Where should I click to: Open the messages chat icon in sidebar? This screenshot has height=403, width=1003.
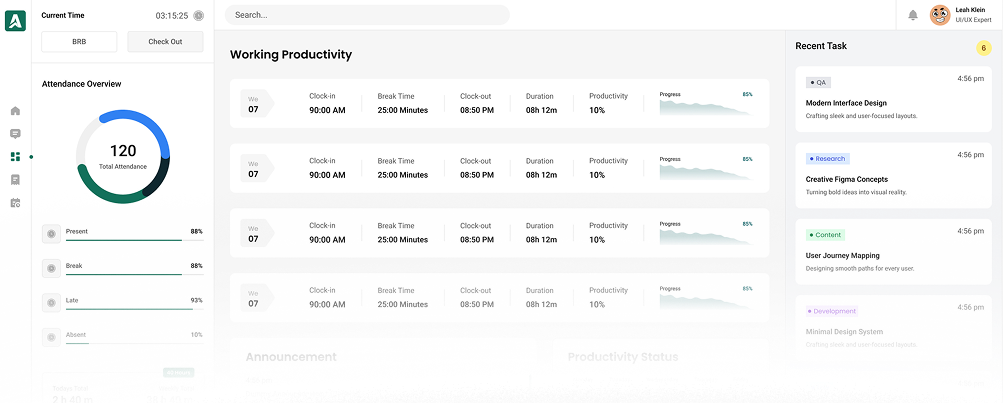coord(15,134)
